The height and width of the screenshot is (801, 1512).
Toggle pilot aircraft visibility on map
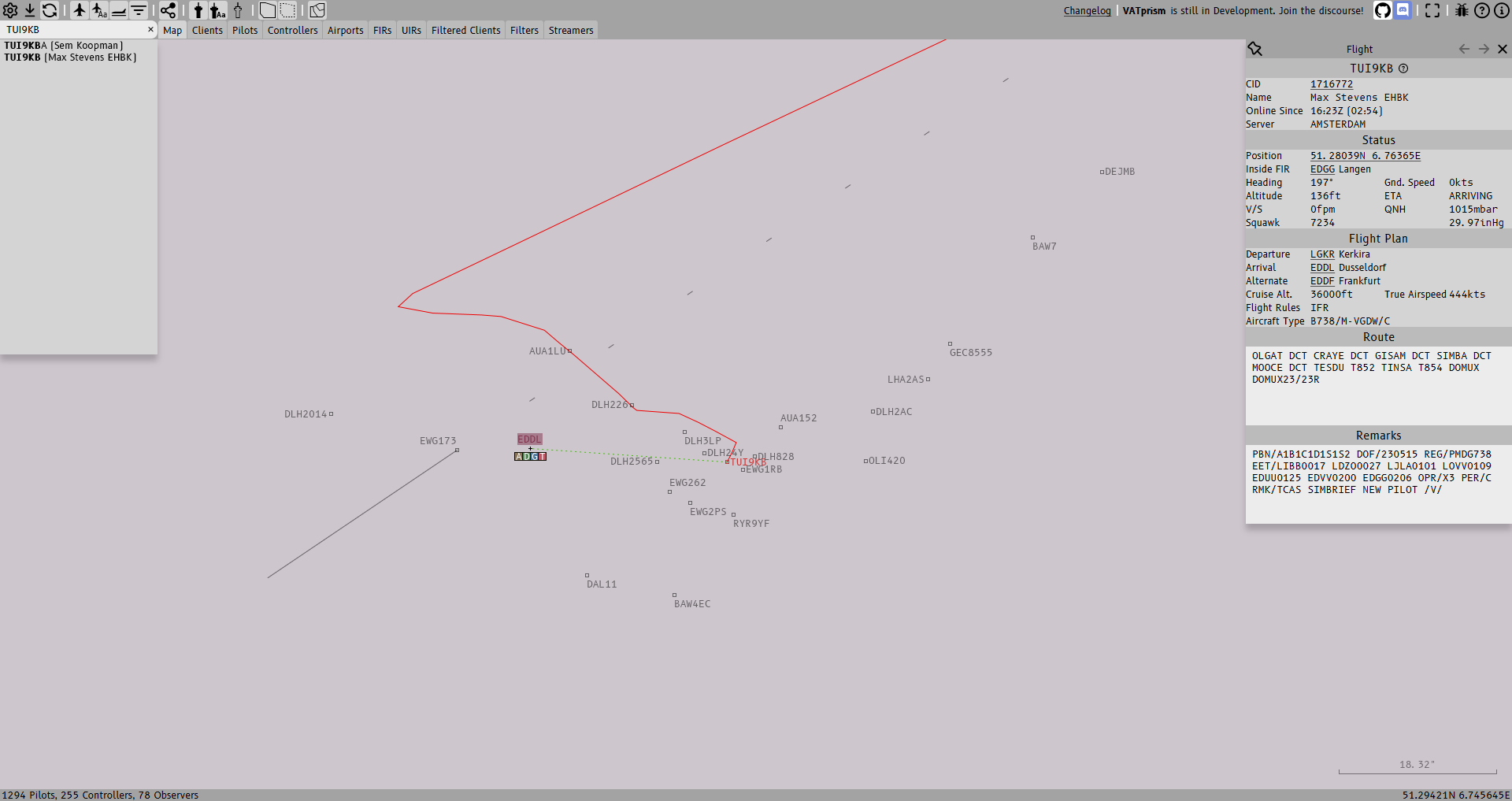click(80, 10)
